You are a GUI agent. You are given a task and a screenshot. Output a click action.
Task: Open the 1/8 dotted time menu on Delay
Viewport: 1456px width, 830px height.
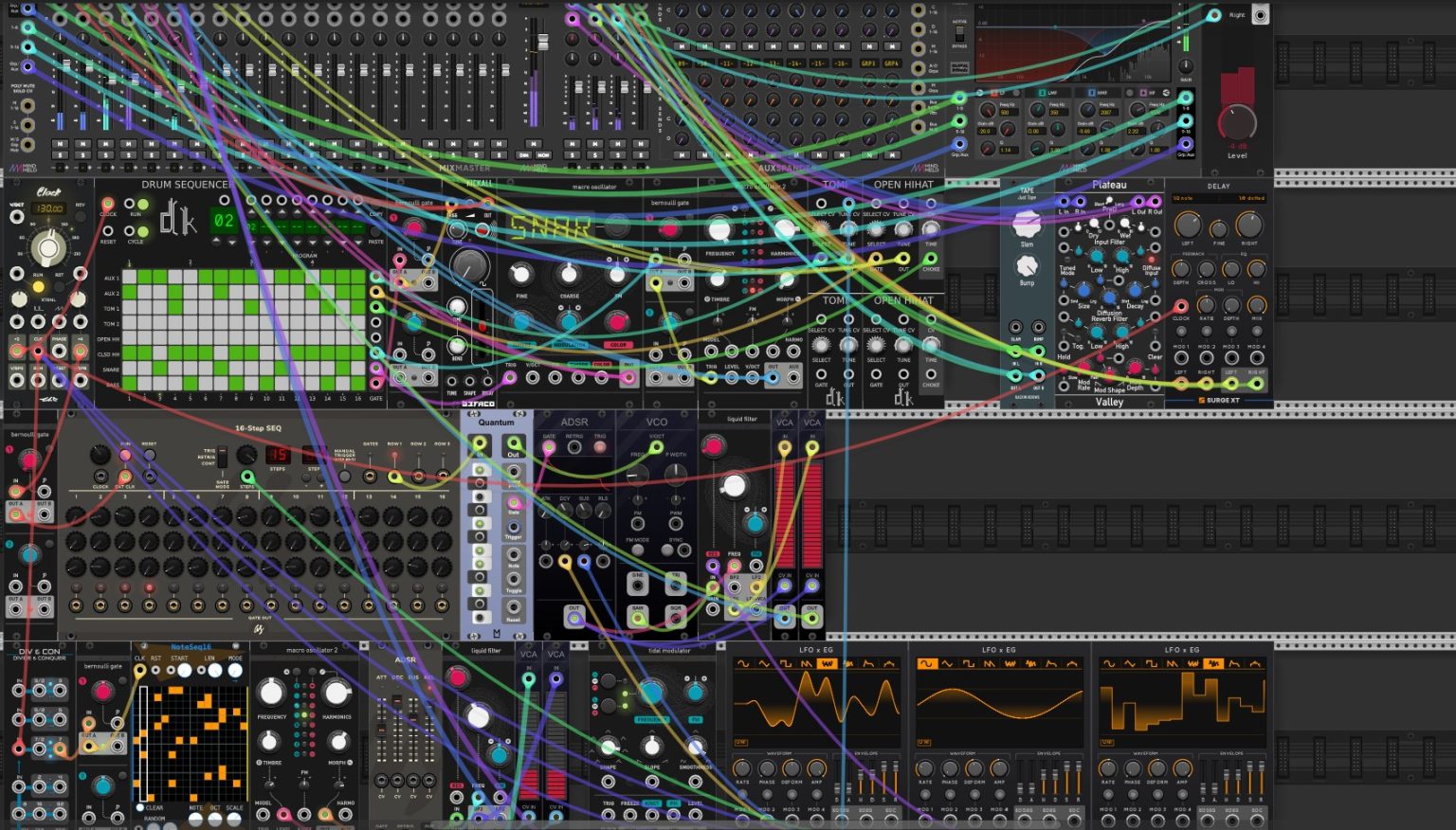[x=1251, y=198]
